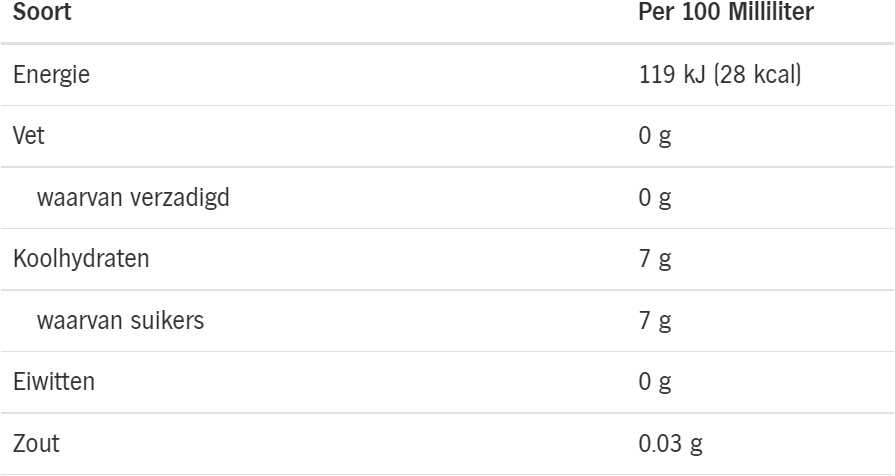Click the 0.03 g value for Zout
Viewport: 895px width, 476px height.
671,445
